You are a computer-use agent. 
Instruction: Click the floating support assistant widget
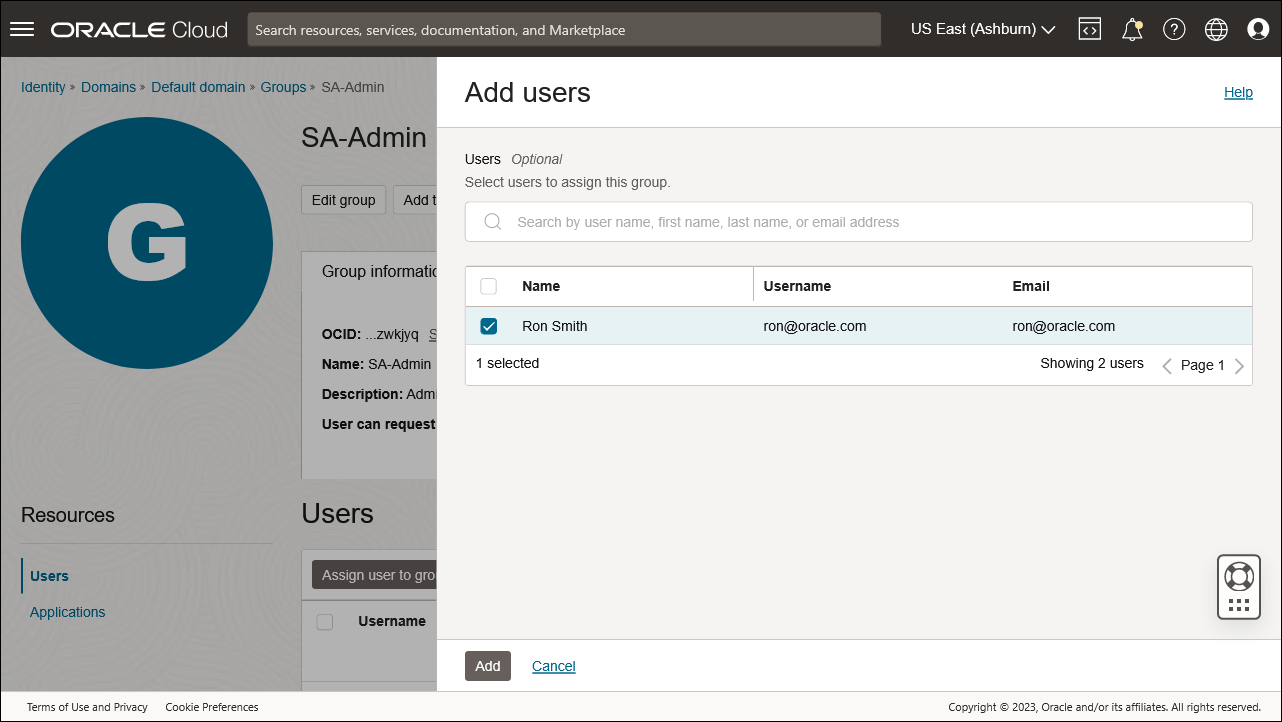1238,586
